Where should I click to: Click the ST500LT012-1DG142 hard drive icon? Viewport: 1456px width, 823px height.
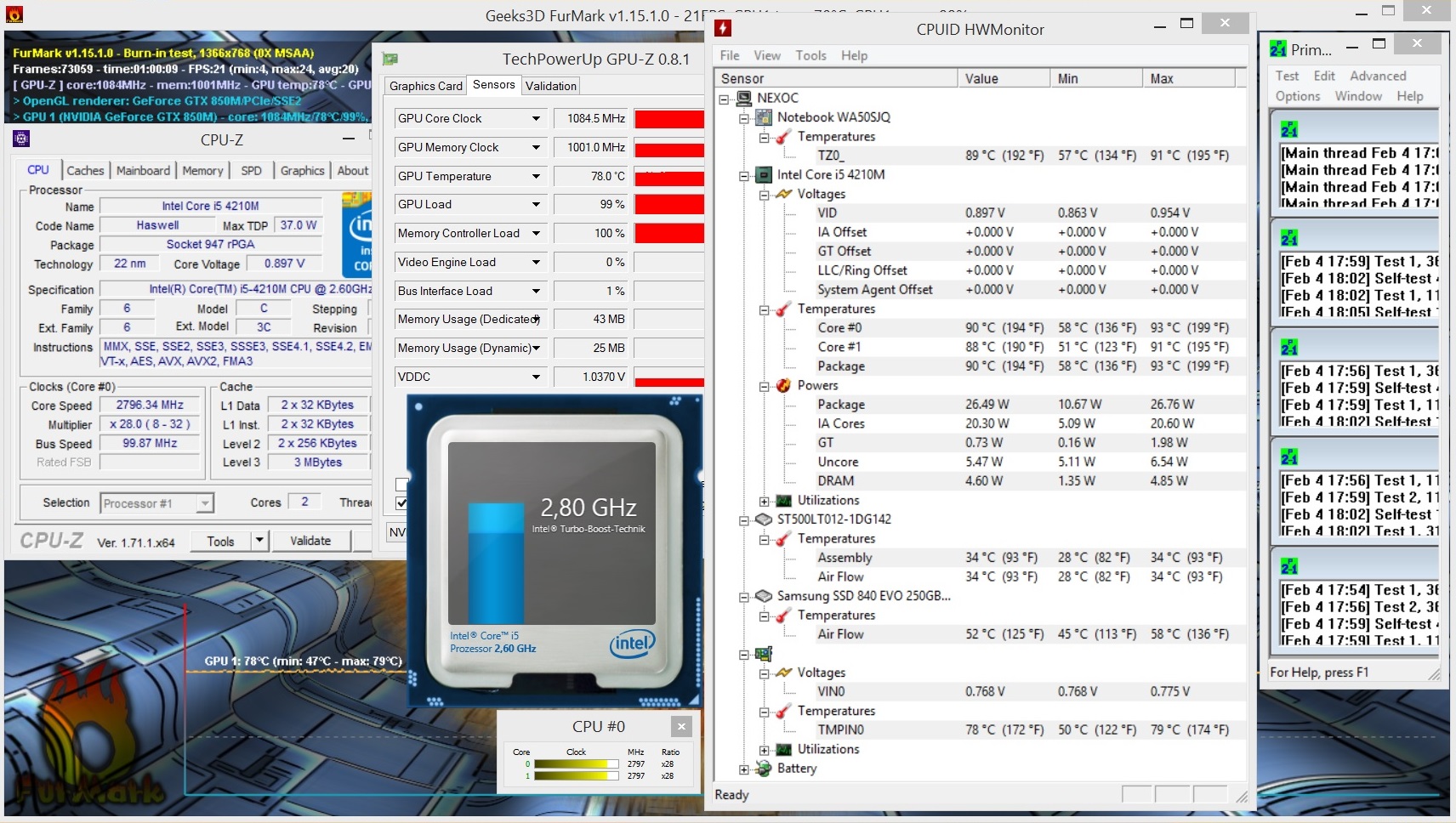pyautogui.click(x=764, y=519)
